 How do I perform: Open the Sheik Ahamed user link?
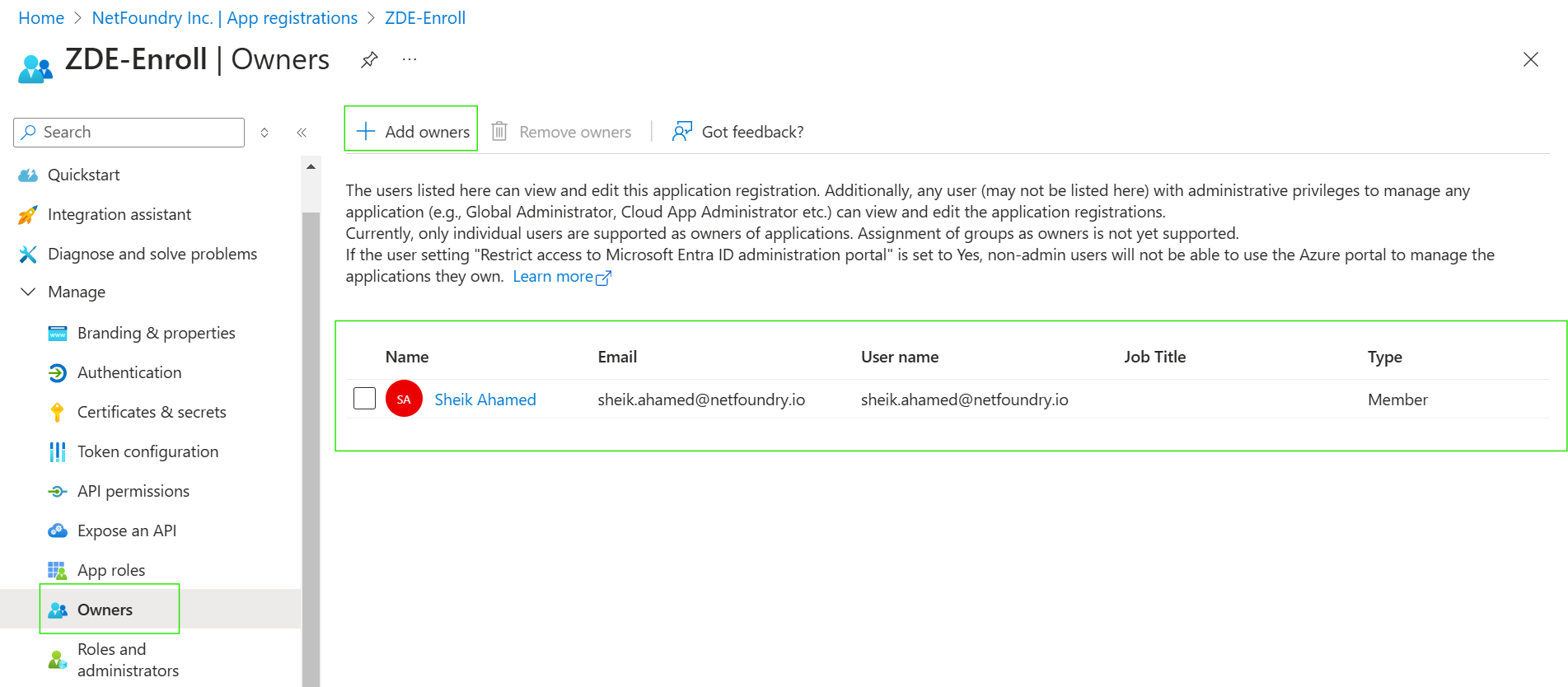(485, 400)
